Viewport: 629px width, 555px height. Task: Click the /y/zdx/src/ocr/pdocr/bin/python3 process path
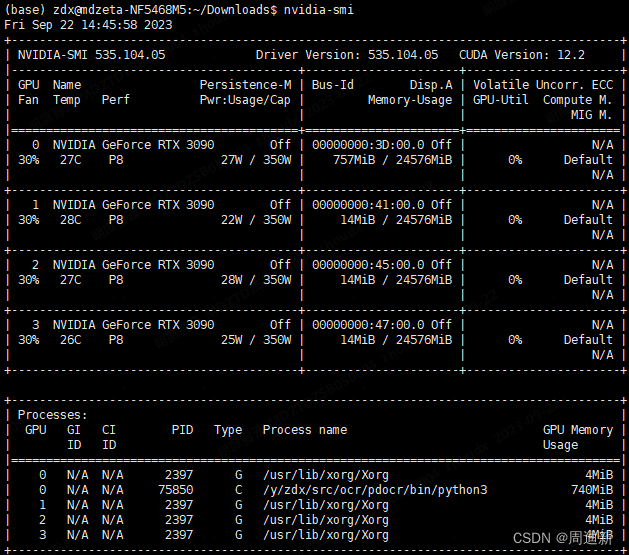coord(375,490)
